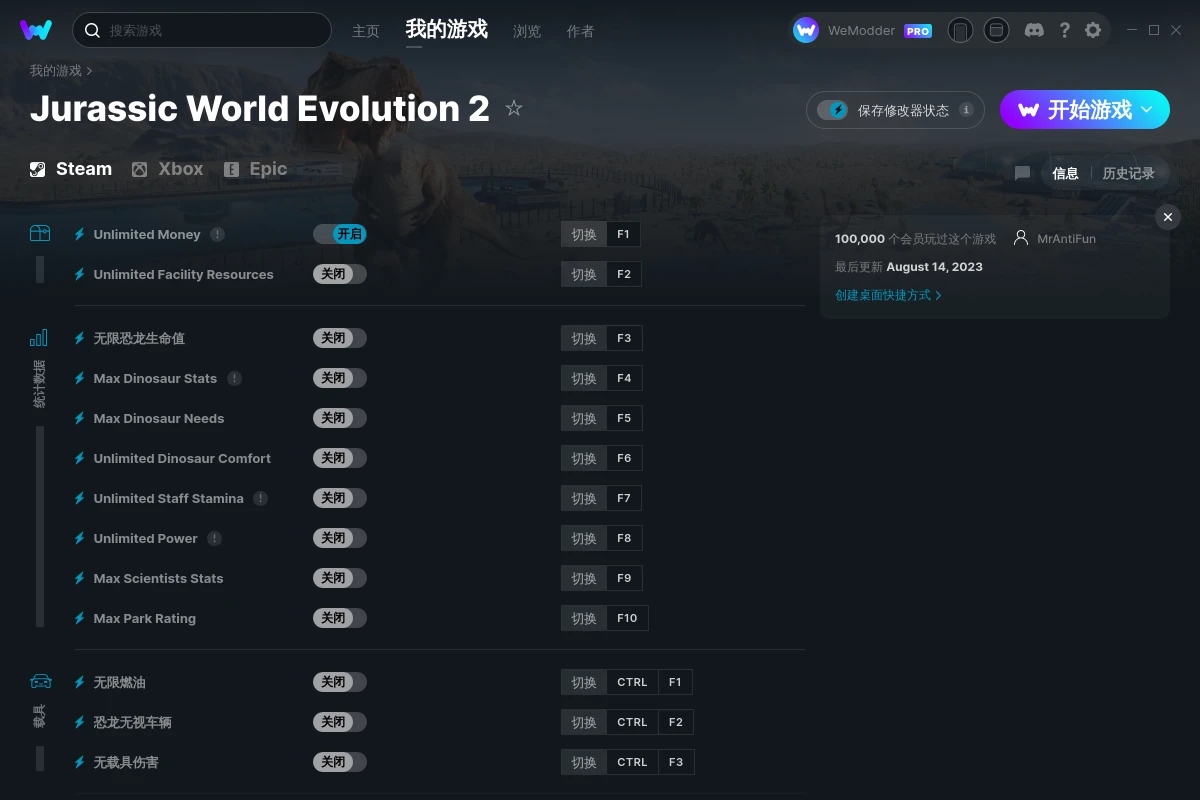Viewport: 1200px width, 800px height.
Task: Click 切换 button for Max Park Rating
Action: coord(584,618)
